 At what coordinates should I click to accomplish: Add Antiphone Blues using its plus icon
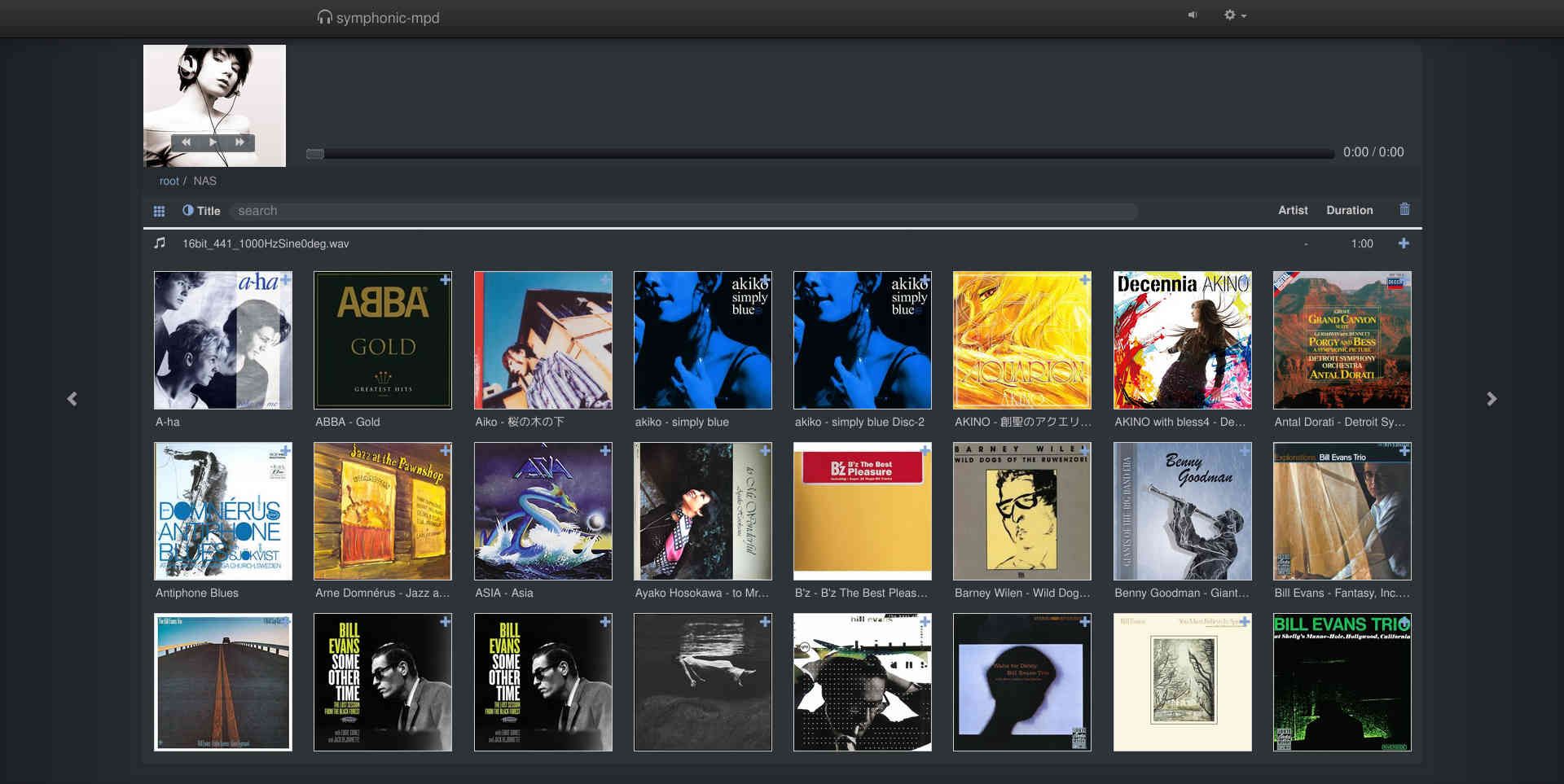285,451
